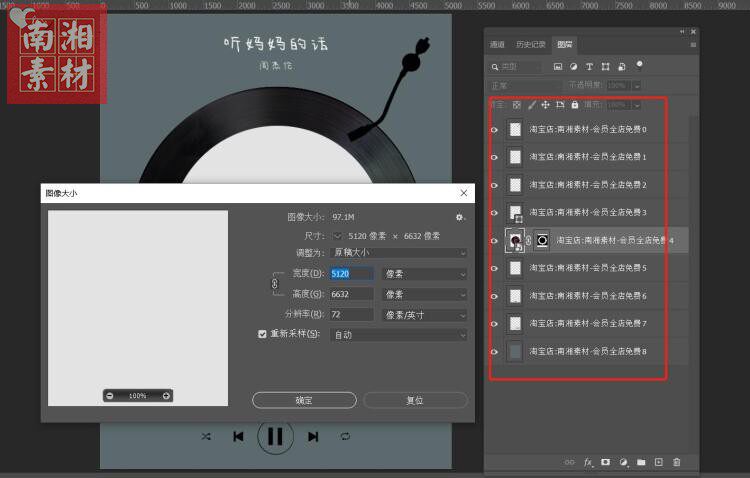Open the height unit 像素 dropdown
750x478 pixels.
pos(425,295)
